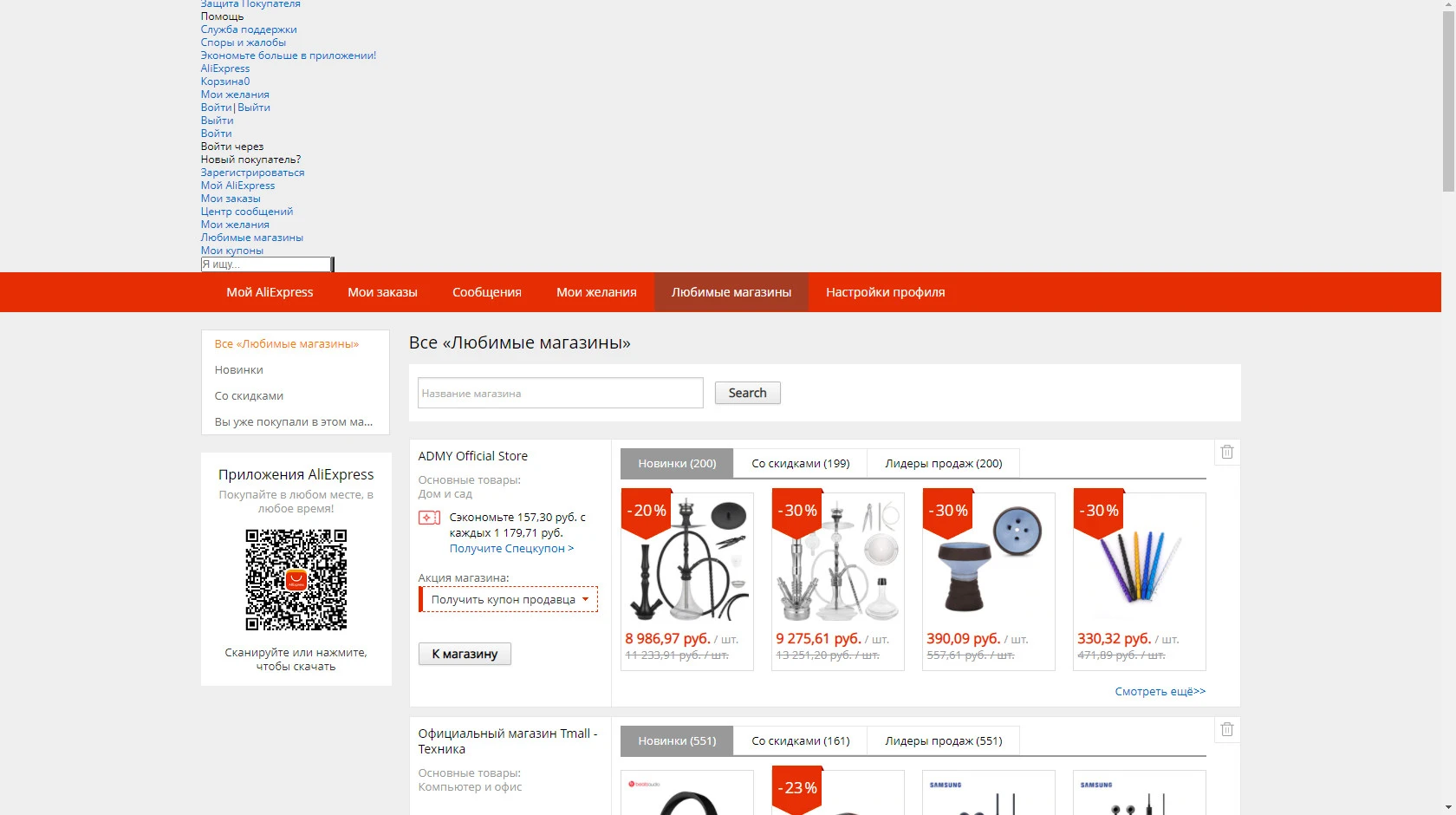Open 'Мои заказы' link in top list

point(231,199)
